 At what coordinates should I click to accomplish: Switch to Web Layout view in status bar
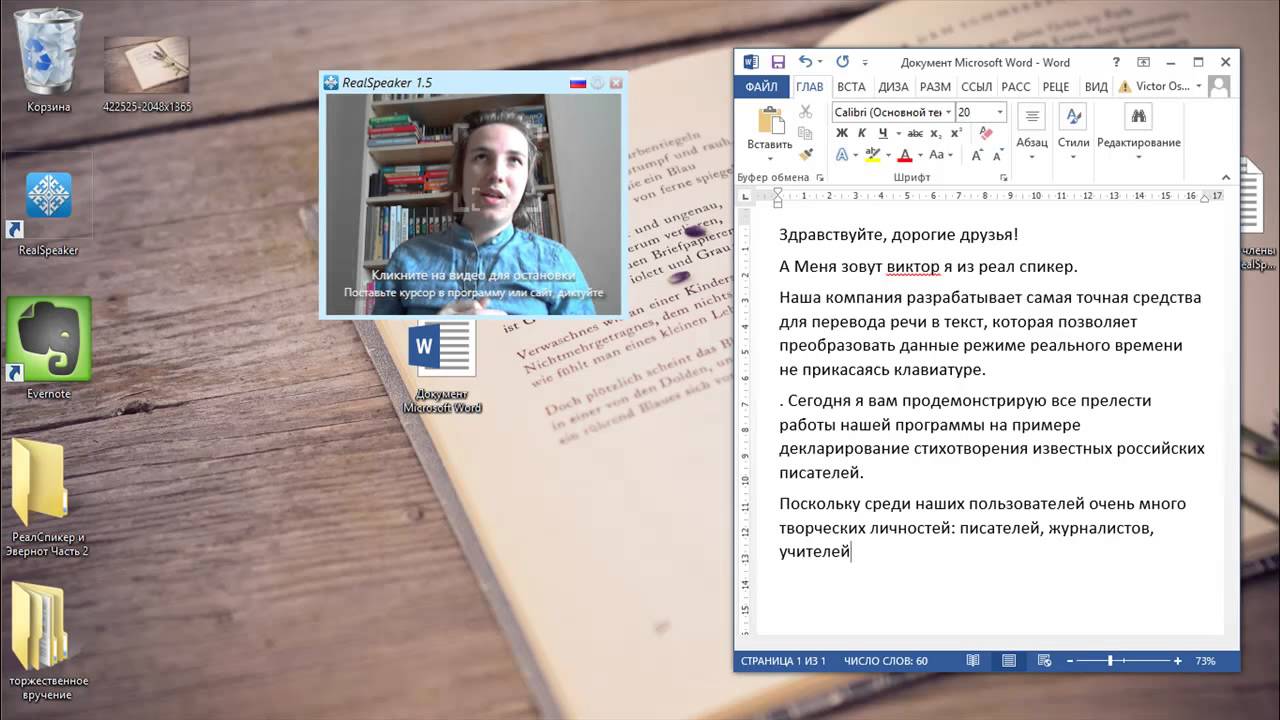pyautogui.click(x=1044, y=661)
